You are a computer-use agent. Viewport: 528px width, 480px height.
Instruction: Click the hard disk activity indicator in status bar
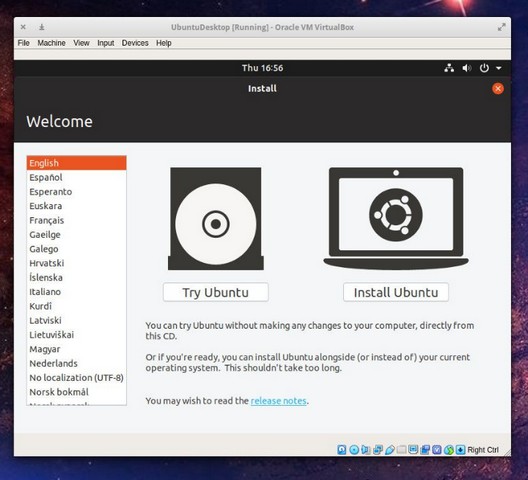(x=342, y=450)
